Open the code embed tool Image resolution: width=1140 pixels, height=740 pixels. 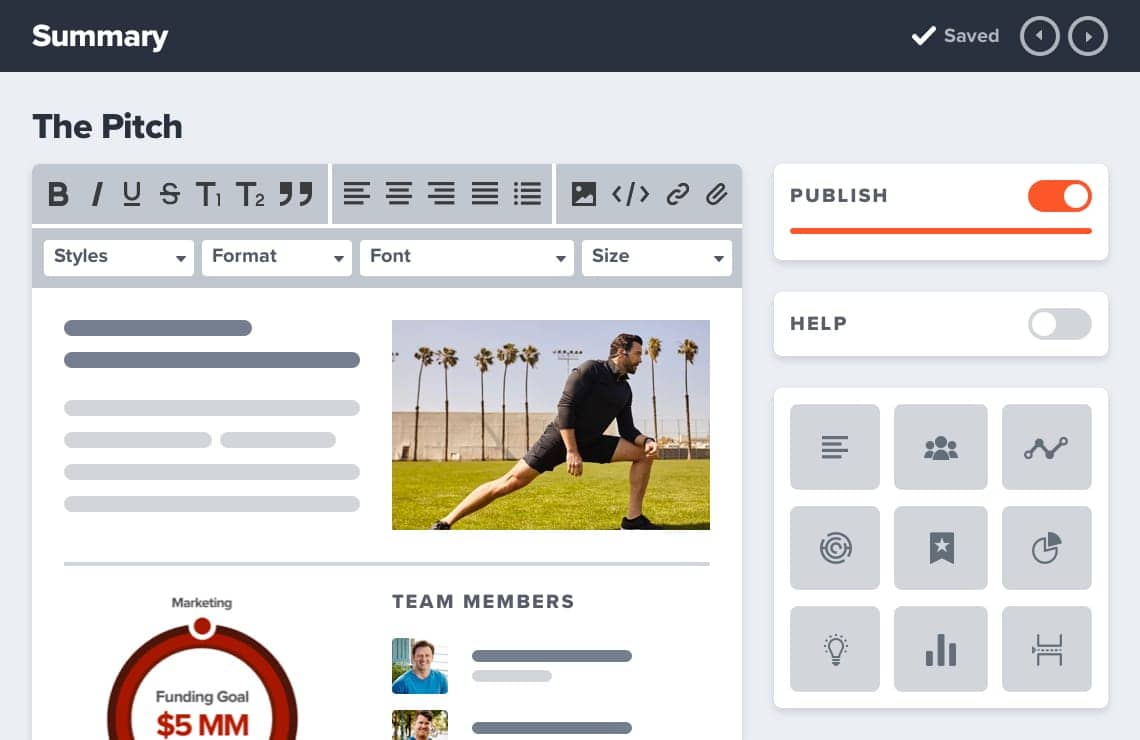click(x=630, y=195)
